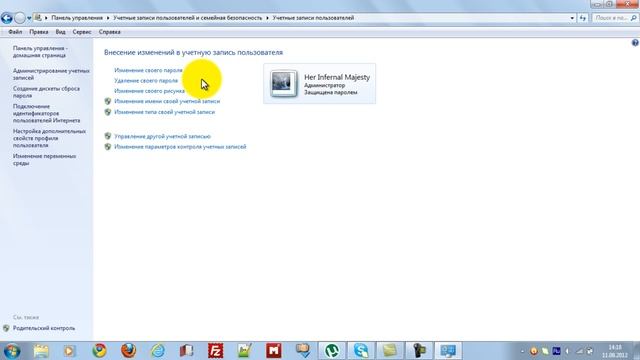Launch FileZilla from the taskbar

(x=216, y=351)
